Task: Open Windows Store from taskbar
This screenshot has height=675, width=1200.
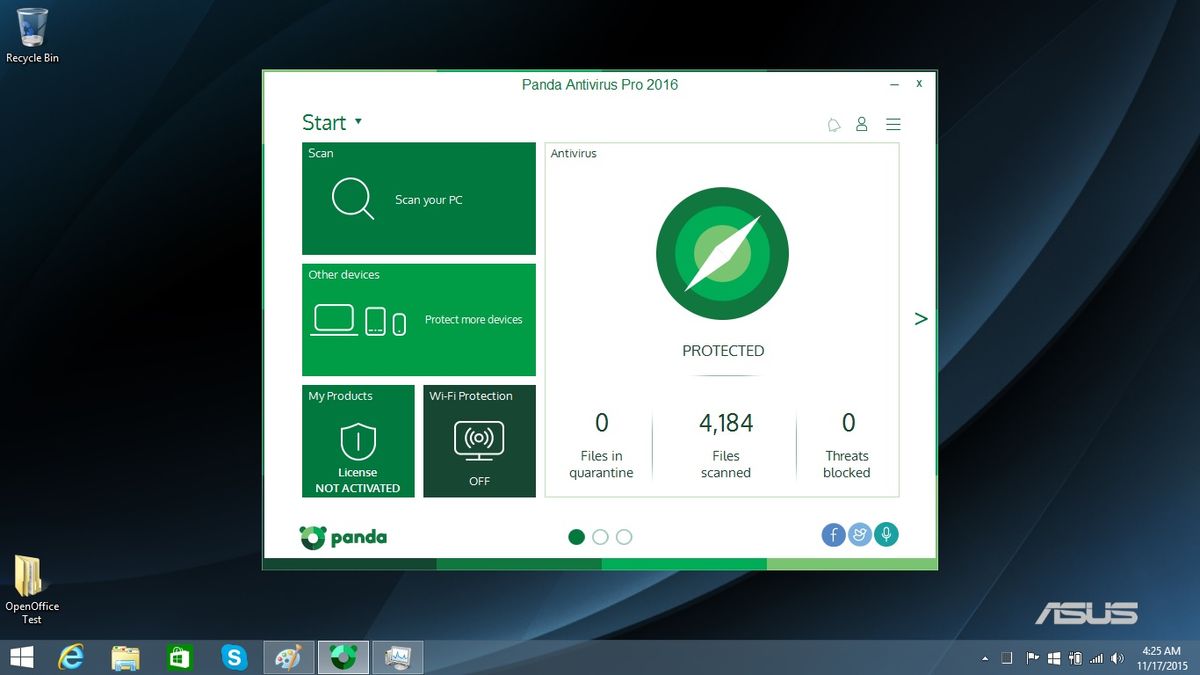Action: (x=180, y=657)
